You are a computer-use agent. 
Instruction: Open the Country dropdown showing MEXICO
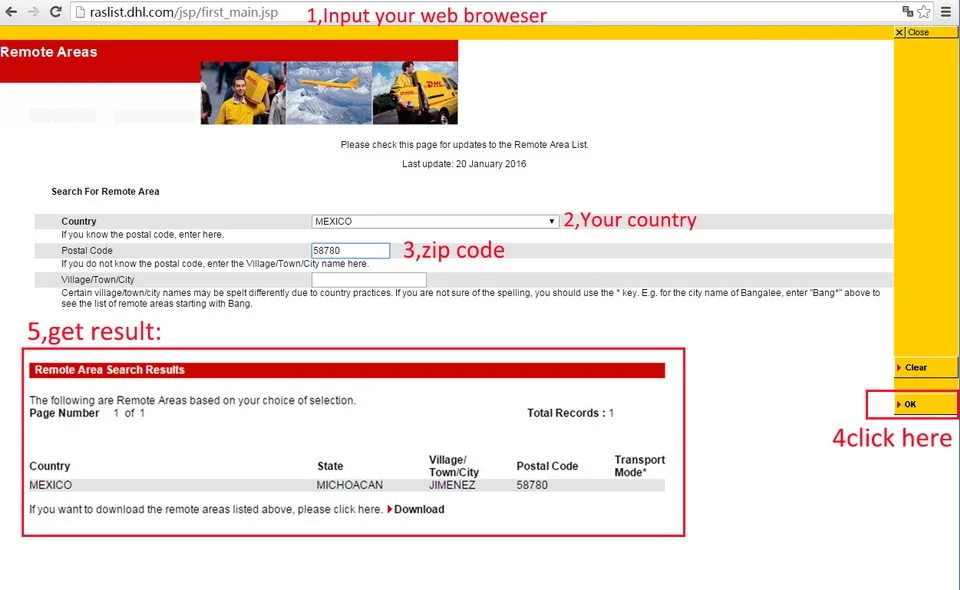(435, 222)
